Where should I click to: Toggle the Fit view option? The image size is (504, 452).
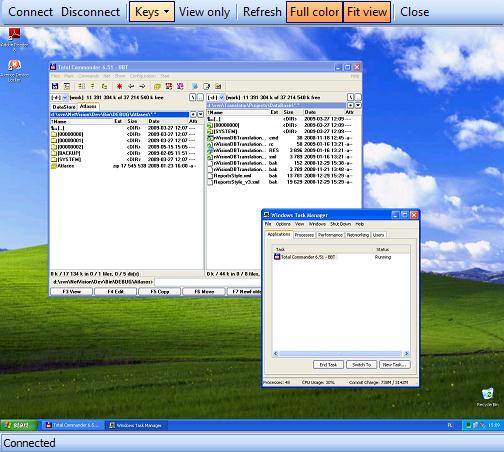point(367,12)
